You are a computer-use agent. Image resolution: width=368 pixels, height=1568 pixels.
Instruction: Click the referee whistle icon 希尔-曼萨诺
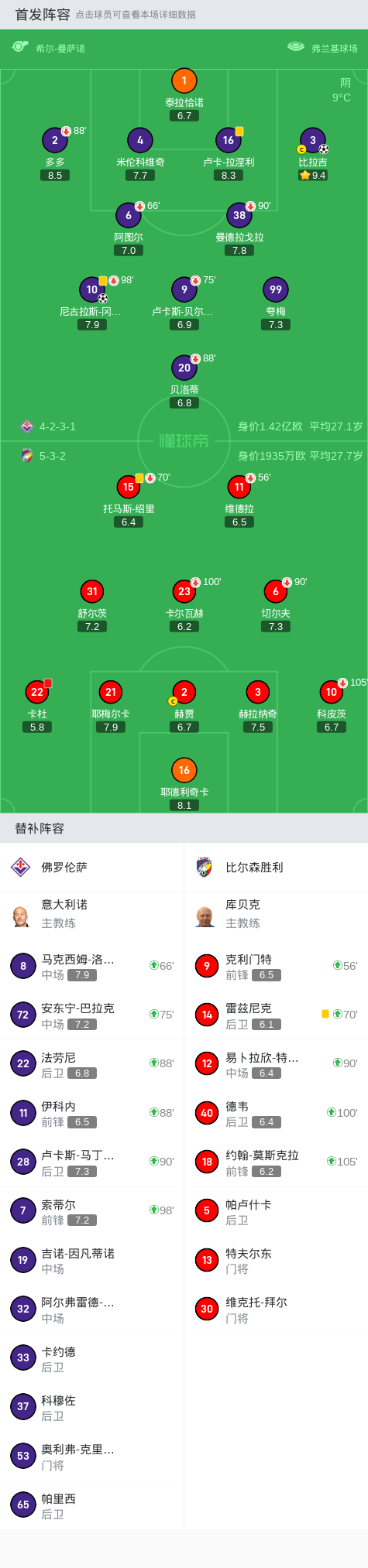click(x=20, y=47)
